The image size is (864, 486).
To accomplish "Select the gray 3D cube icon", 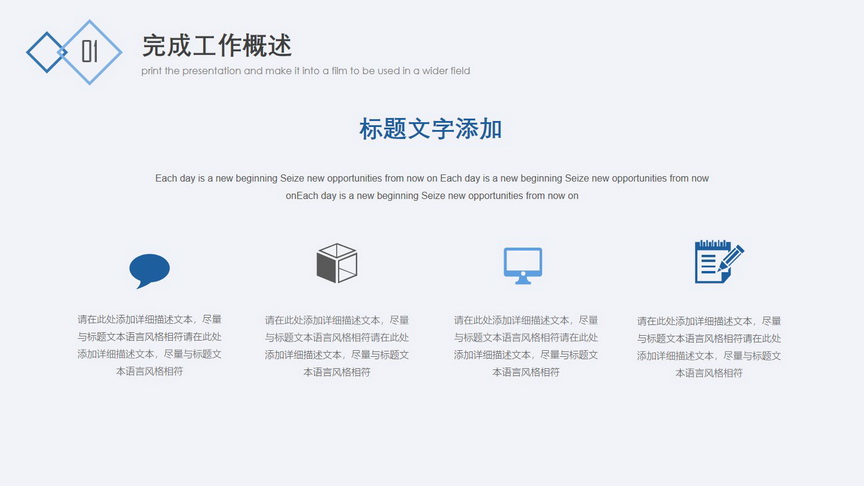I will coord(337,263).
